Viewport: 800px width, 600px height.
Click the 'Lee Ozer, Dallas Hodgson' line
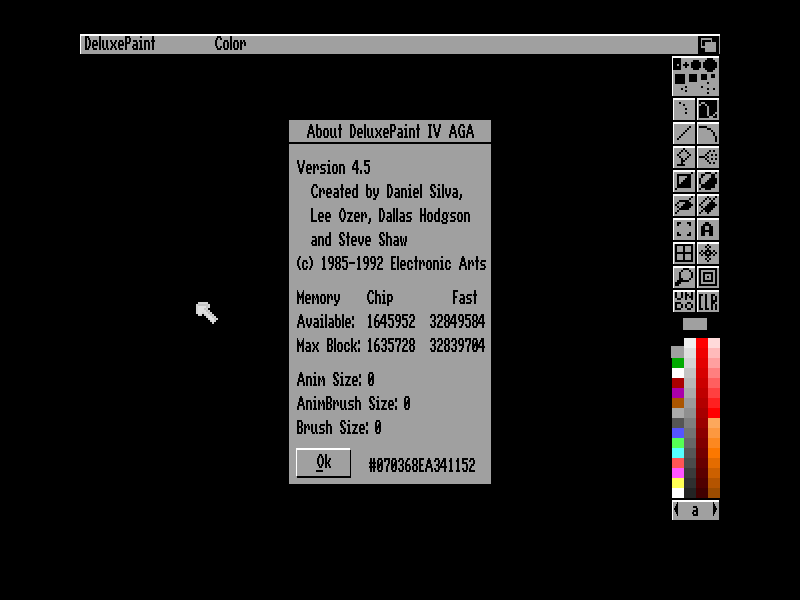pos(390,215)
